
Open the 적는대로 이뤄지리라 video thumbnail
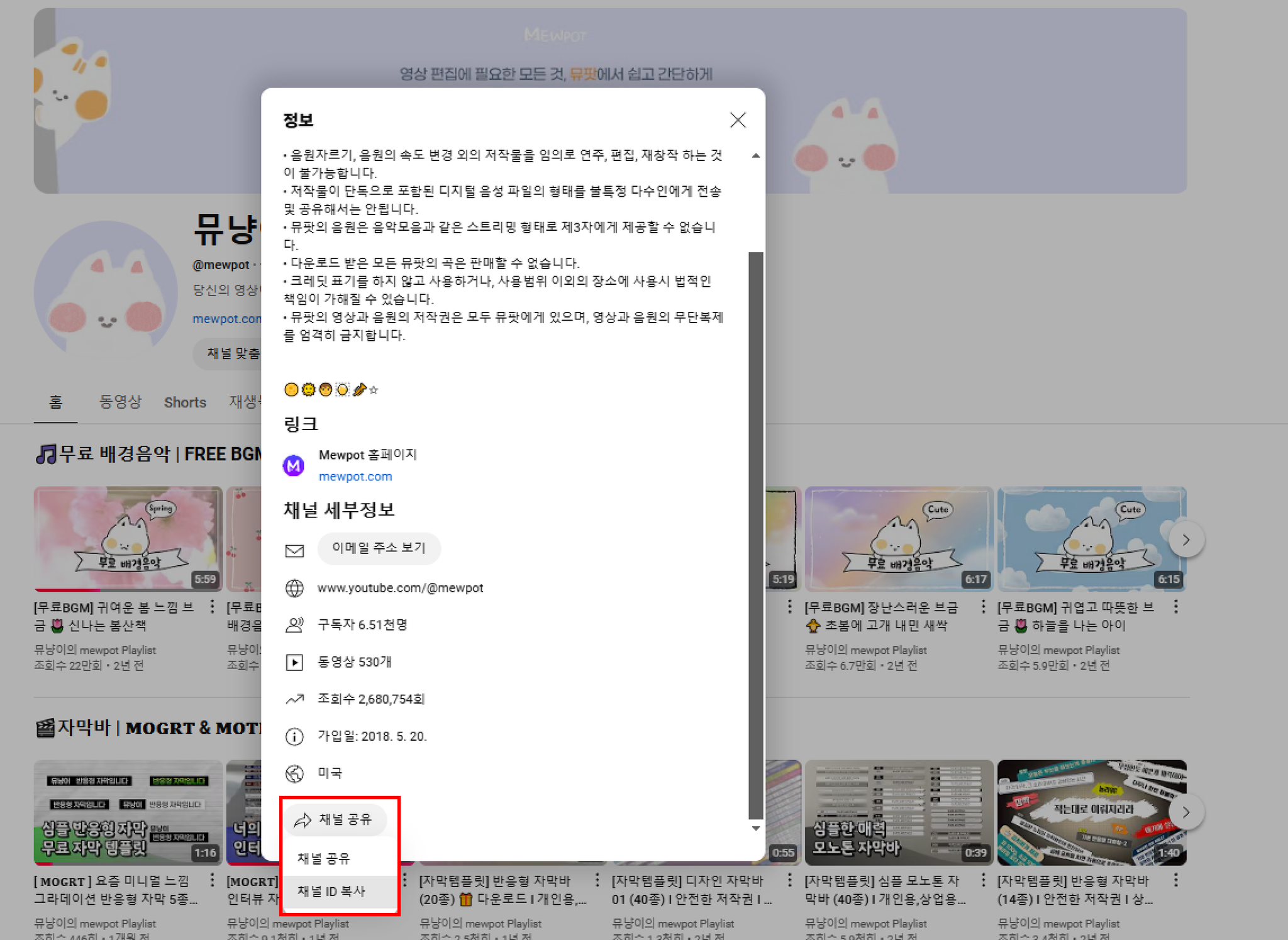1092,812
